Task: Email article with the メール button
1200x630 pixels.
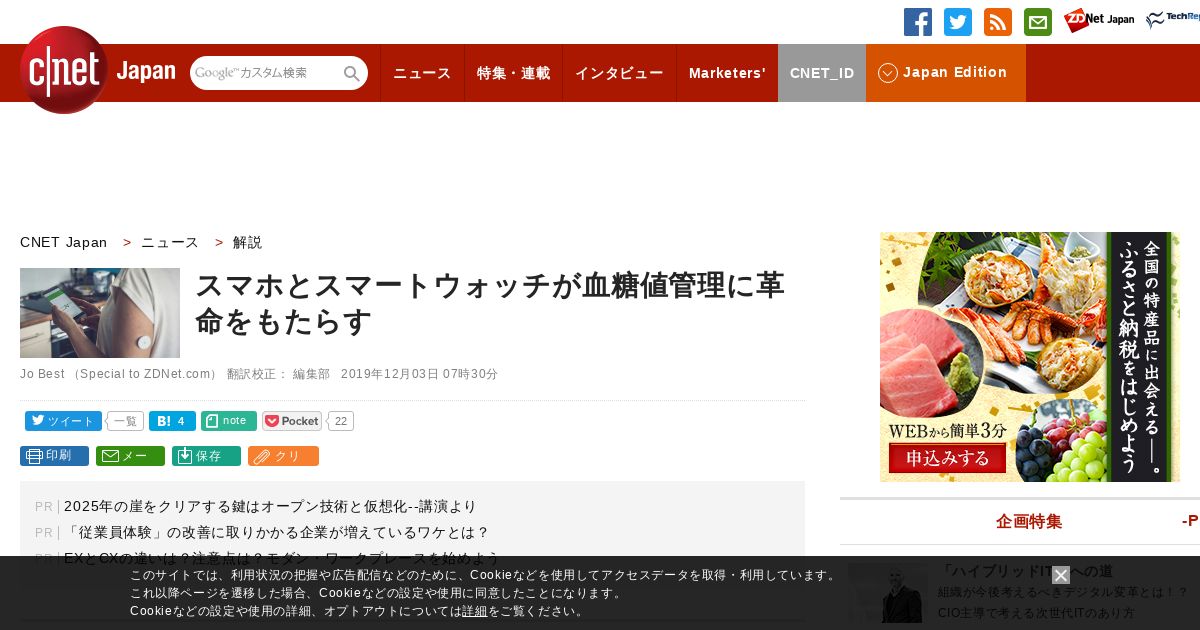Action: (x=130, y=456)
